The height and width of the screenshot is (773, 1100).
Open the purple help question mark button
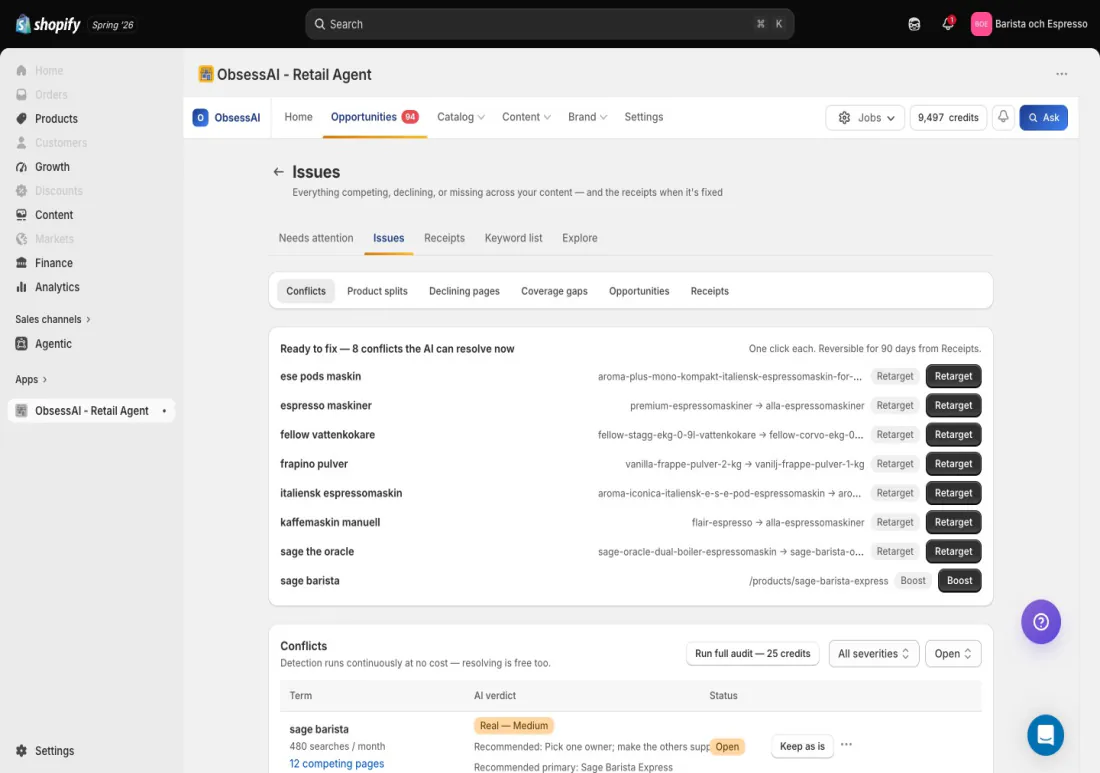click(1041, 621)
